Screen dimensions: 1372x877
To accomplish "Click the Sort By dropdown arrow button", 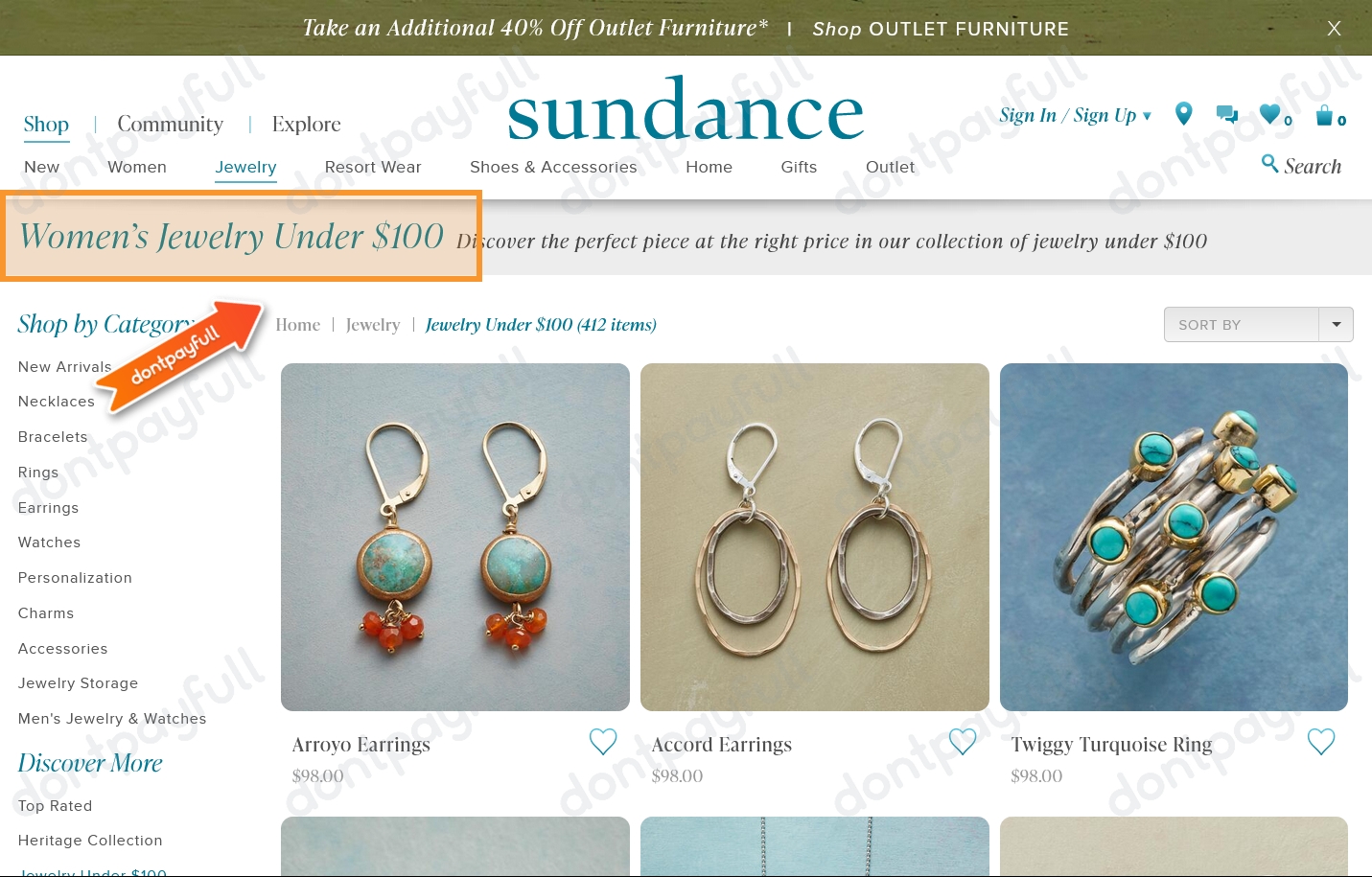I will point(1337,325).
